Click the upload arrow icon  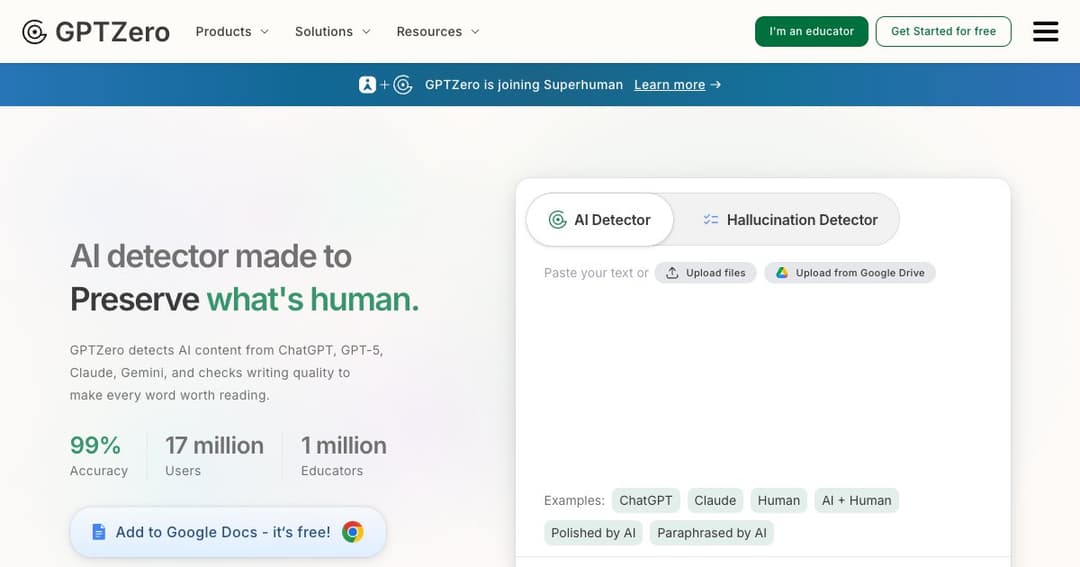pos(672,273)
